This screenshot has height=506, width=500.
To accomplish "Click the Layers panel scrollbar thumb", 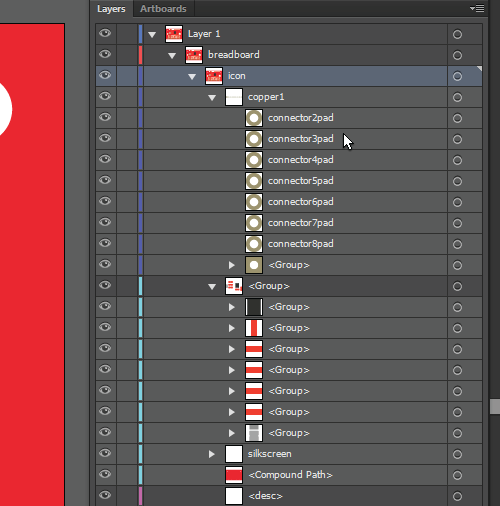I will 495,407.
